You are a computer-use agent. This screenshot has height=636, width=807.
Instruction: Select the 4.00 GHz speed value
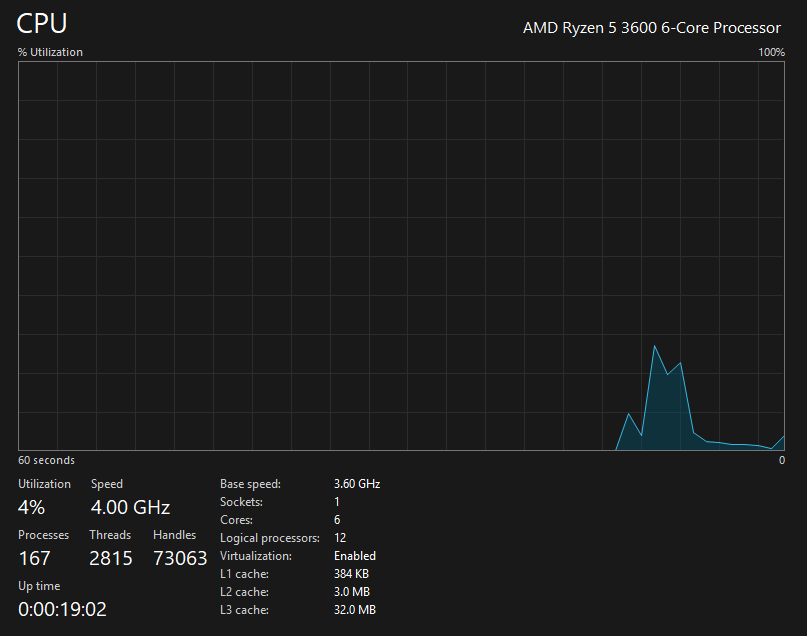131,507
